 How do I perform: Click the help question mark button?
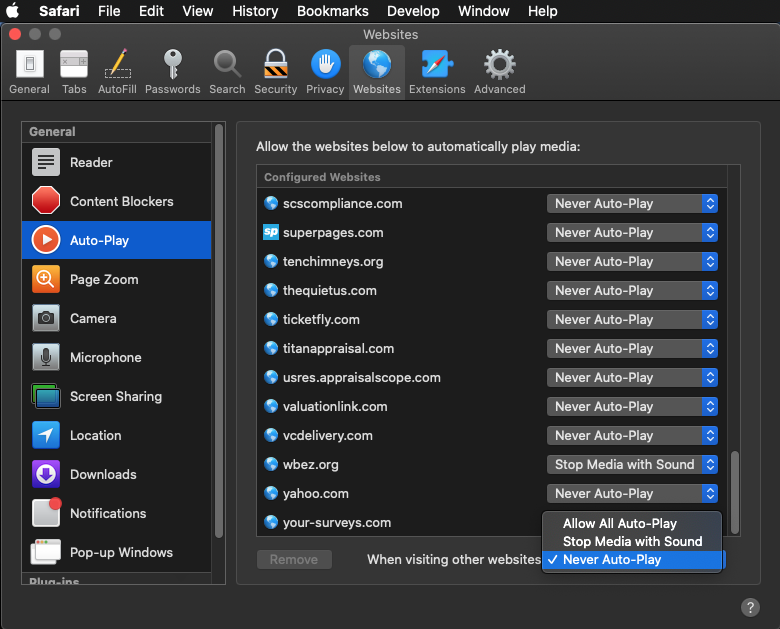tap(750, 607)
